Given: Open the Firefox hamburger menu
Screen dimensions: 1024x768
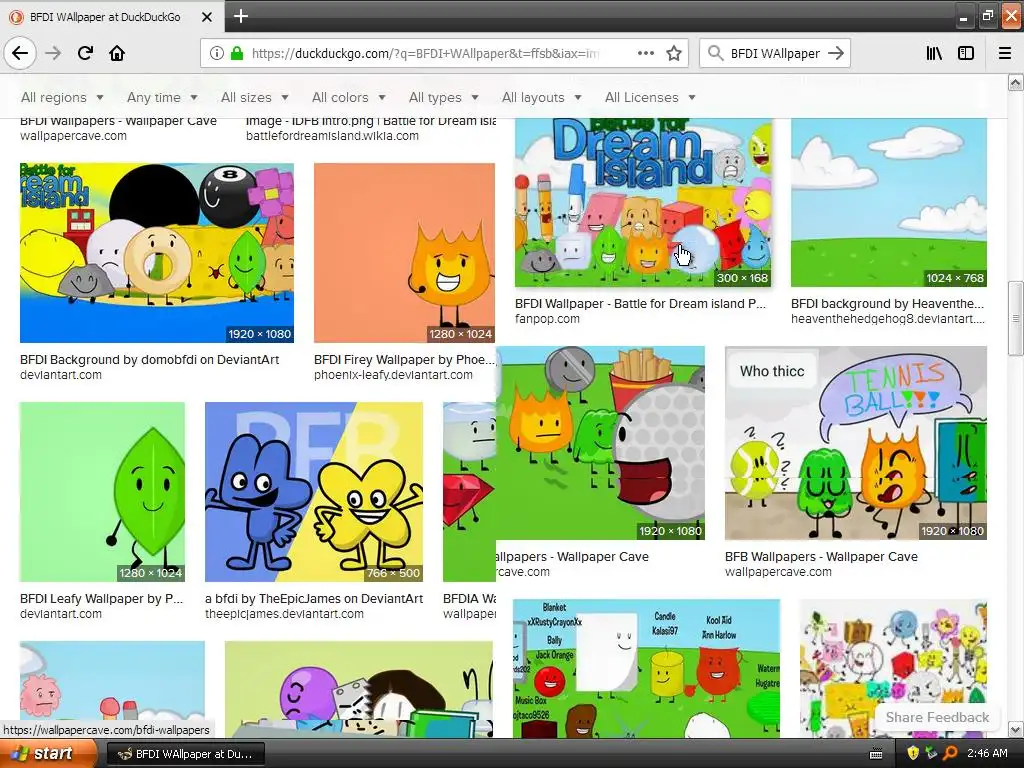Looking at the screenshot, I should [1004, 53].
